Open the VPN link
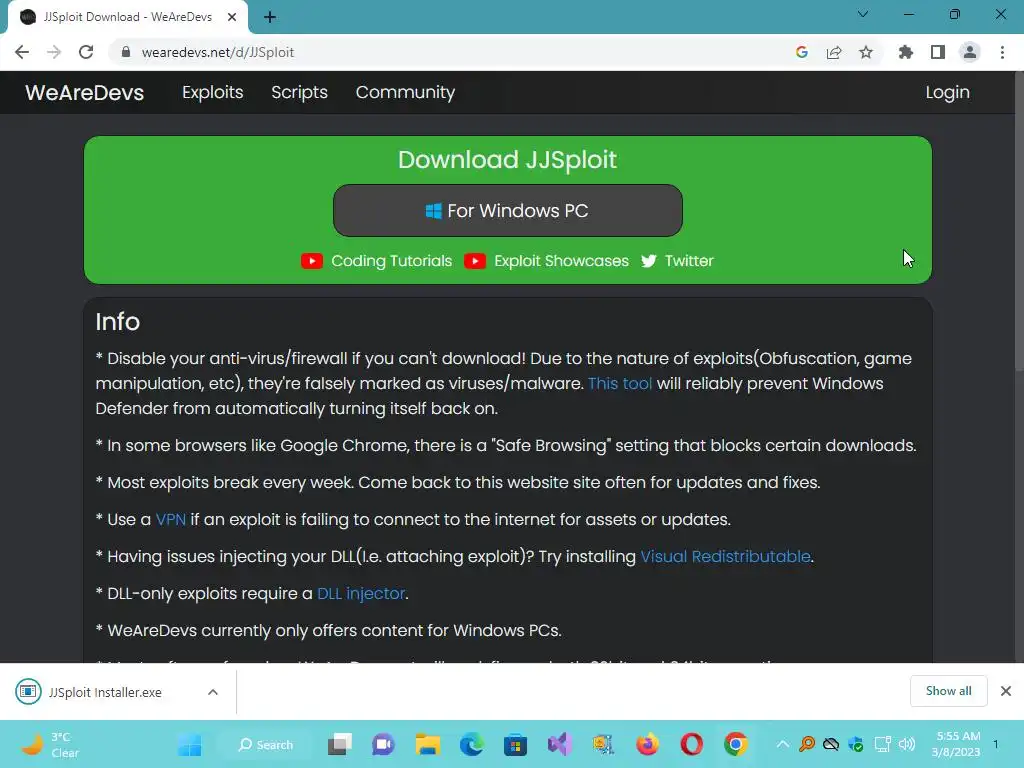1024x768 pixels. (x=170, y=520)
